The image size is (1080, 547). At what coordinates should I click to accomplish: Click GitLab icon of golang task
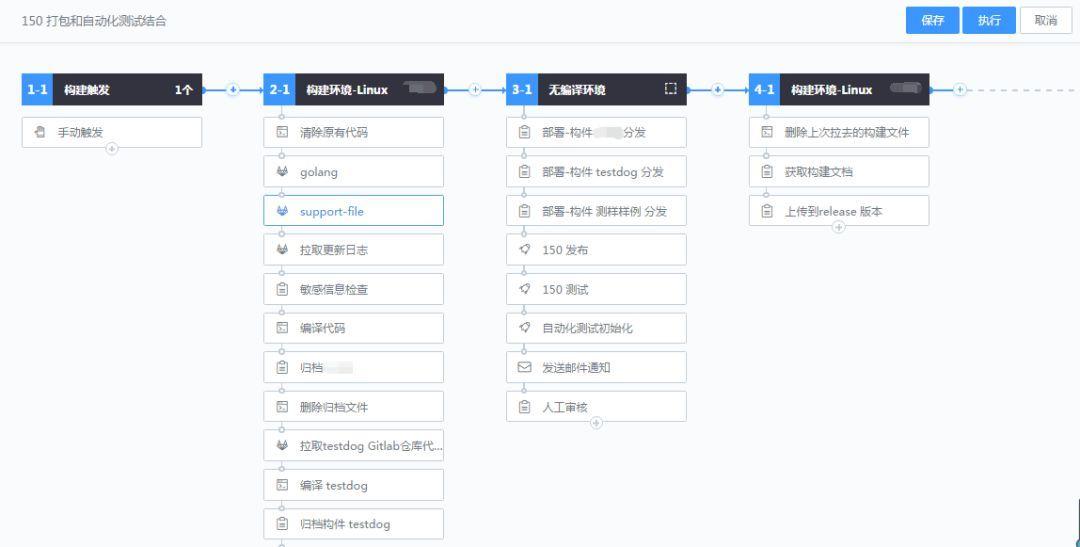pos(282,172)
